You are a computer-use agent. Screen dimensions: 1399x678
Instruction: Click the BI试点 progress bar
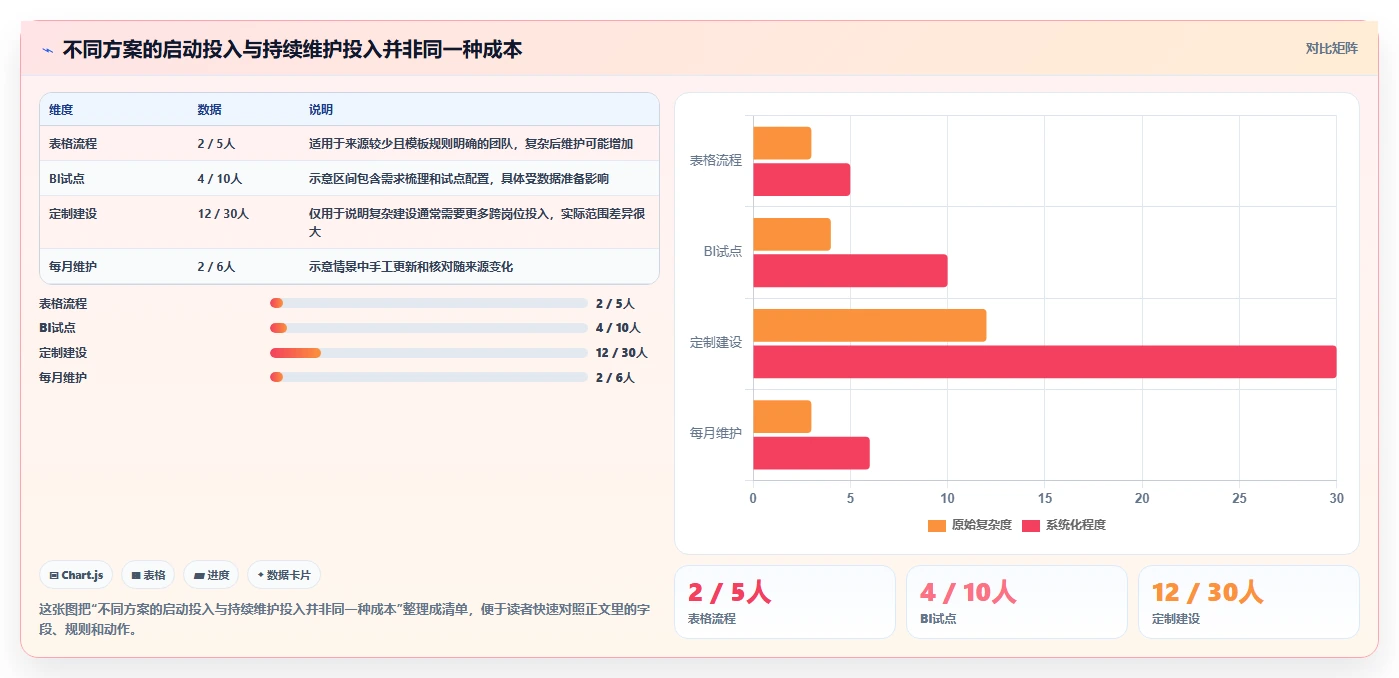429,328
